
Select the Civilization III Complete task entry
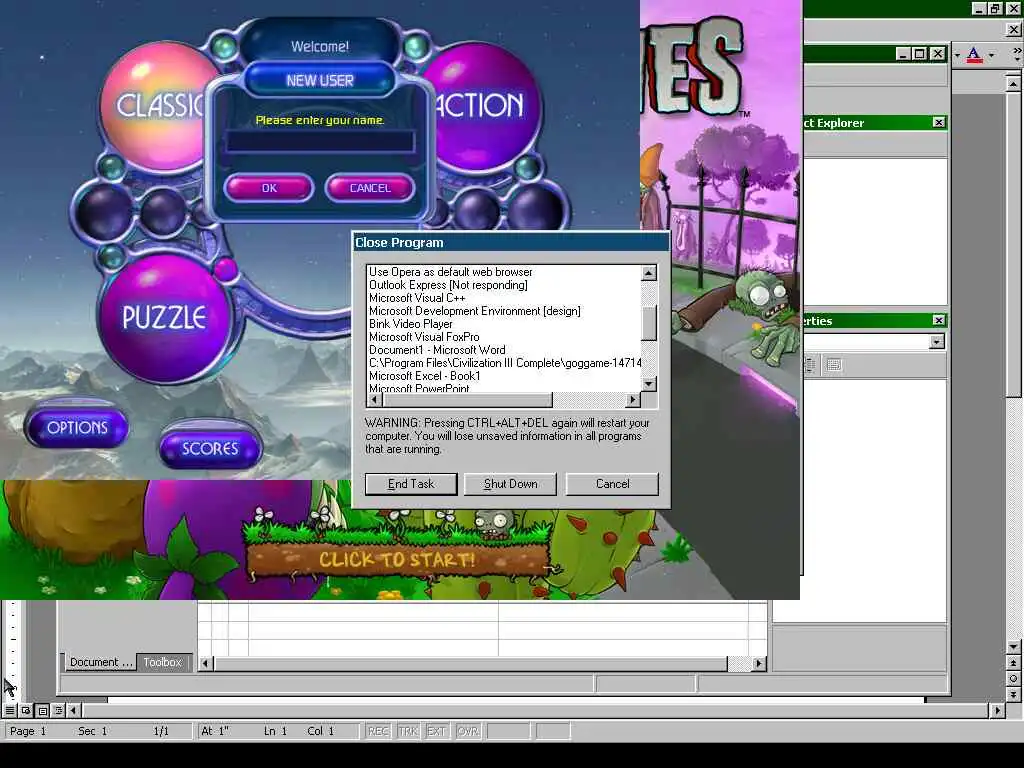tap(505, 363)
